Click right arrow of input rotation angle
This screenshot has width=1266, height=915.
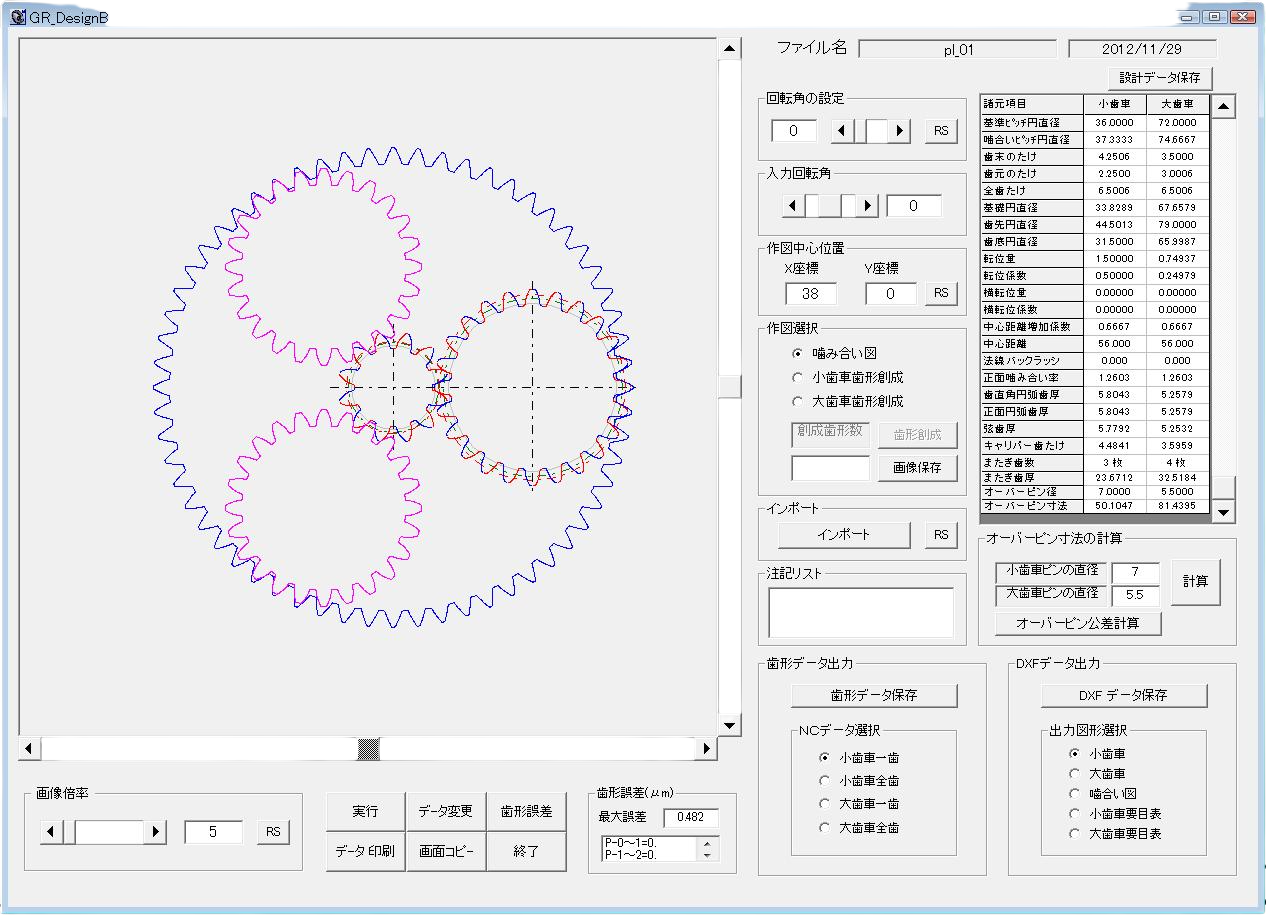click(x=867, y=206)
